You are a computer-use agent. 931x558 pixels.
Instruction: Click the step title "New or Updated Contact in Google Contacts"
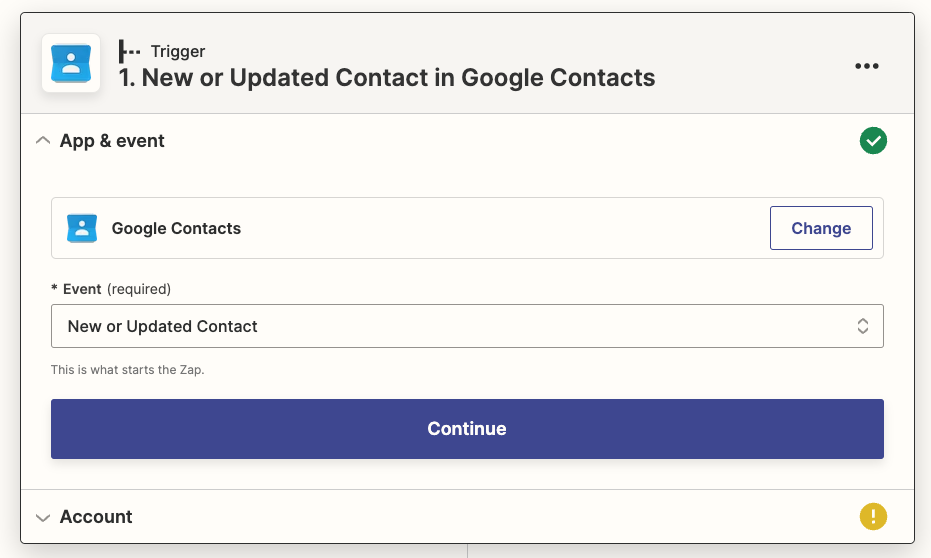point(387,78)
